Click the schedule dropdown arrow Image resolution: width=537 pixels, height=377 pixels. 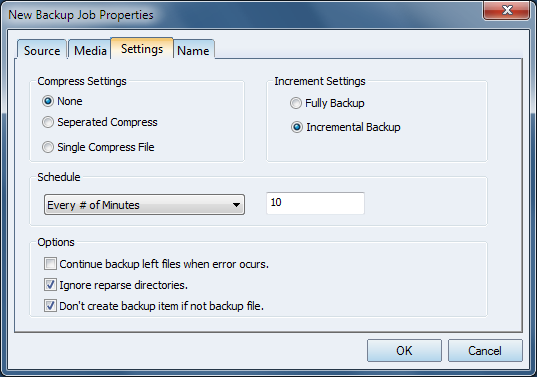coord(236,205)
